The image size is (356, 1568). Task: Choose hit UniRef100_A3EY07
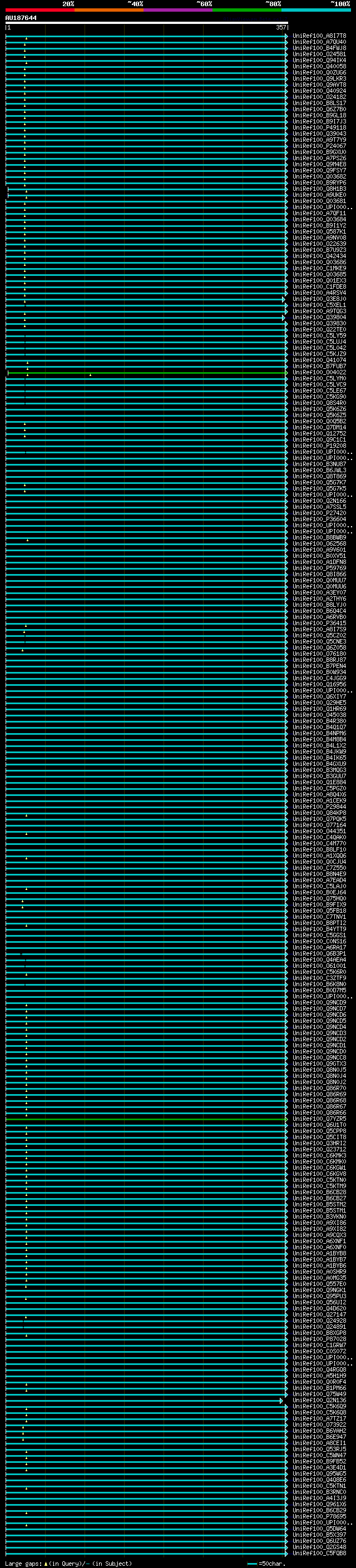click(319, 593)
